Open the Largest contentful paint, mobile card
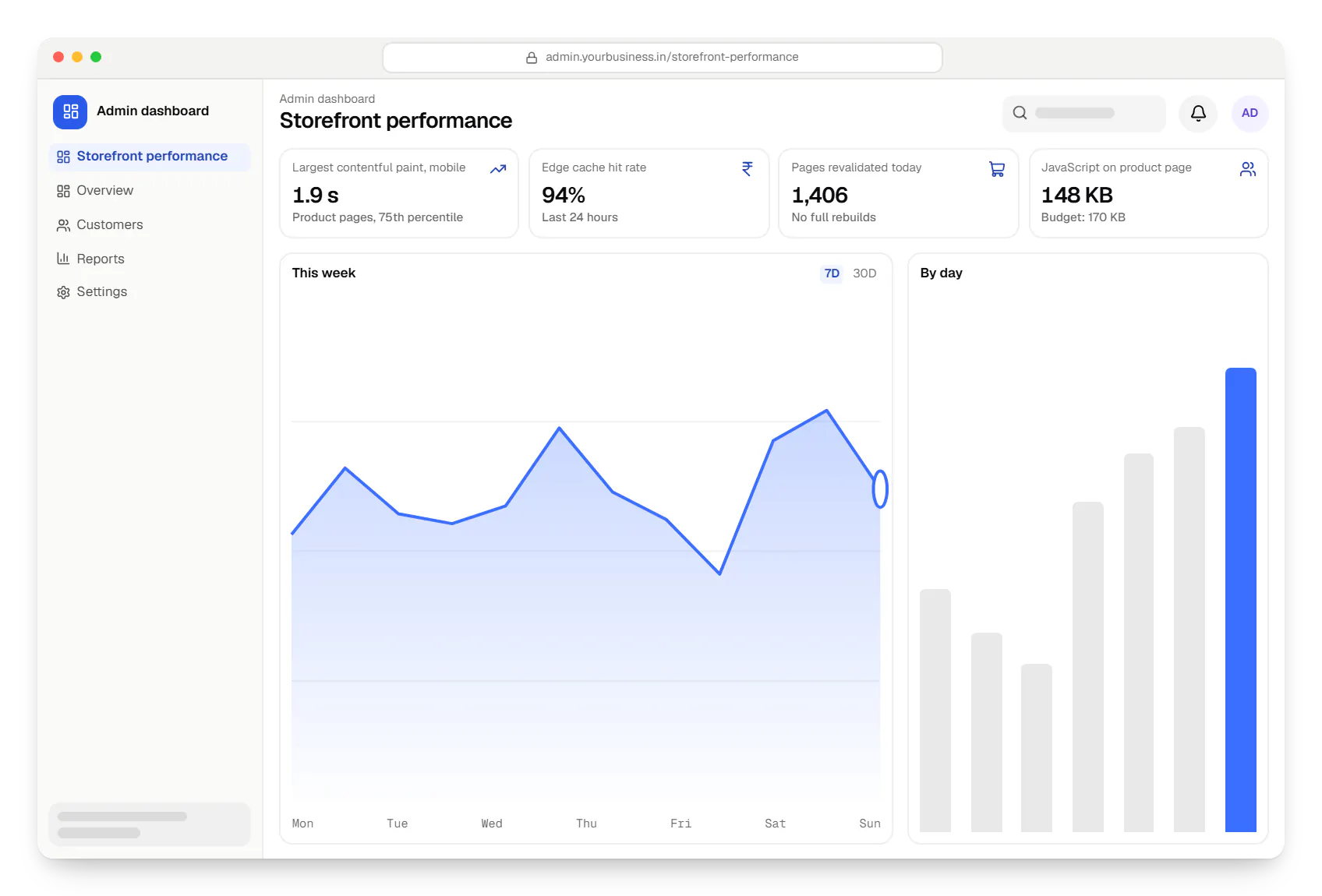The width and height of the screenshot is (1322, 896). pos(398,193)
